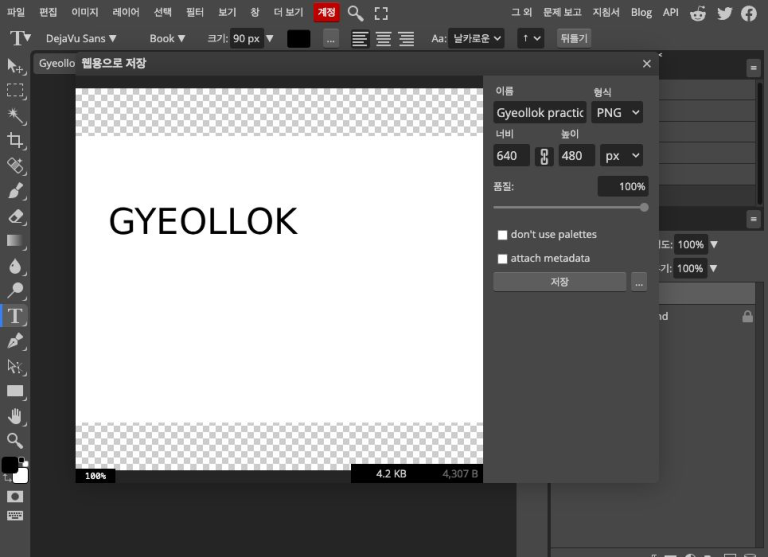
Task: Select the Path Select tool
Action: pyautogui.click(x=15, y=366)
